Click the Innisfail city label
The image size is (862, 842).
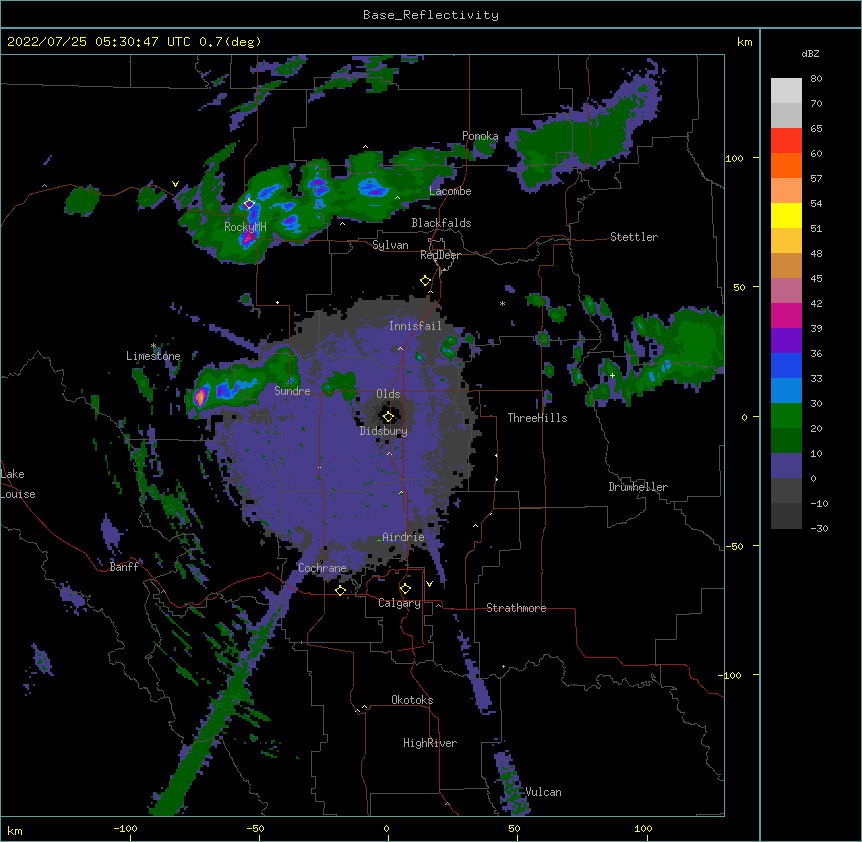(415, 326)
